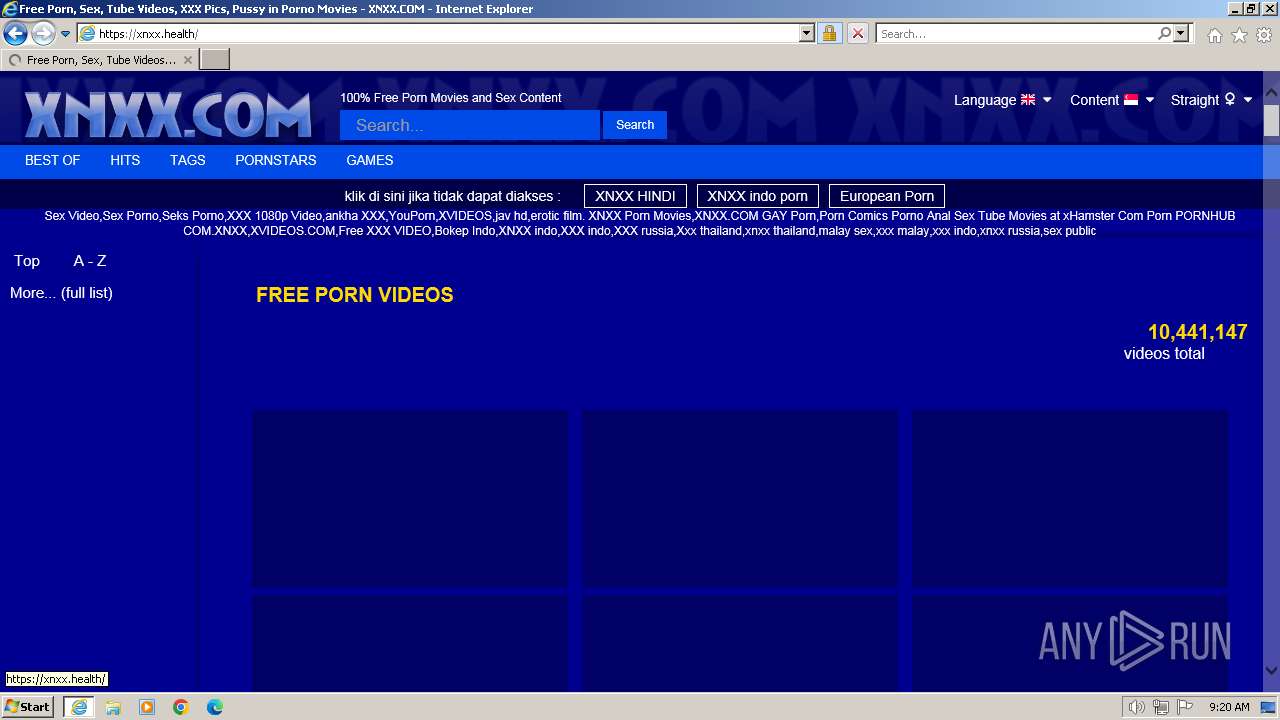
Task: Click the Internet Explorer search box
Action: (1016, 34)
